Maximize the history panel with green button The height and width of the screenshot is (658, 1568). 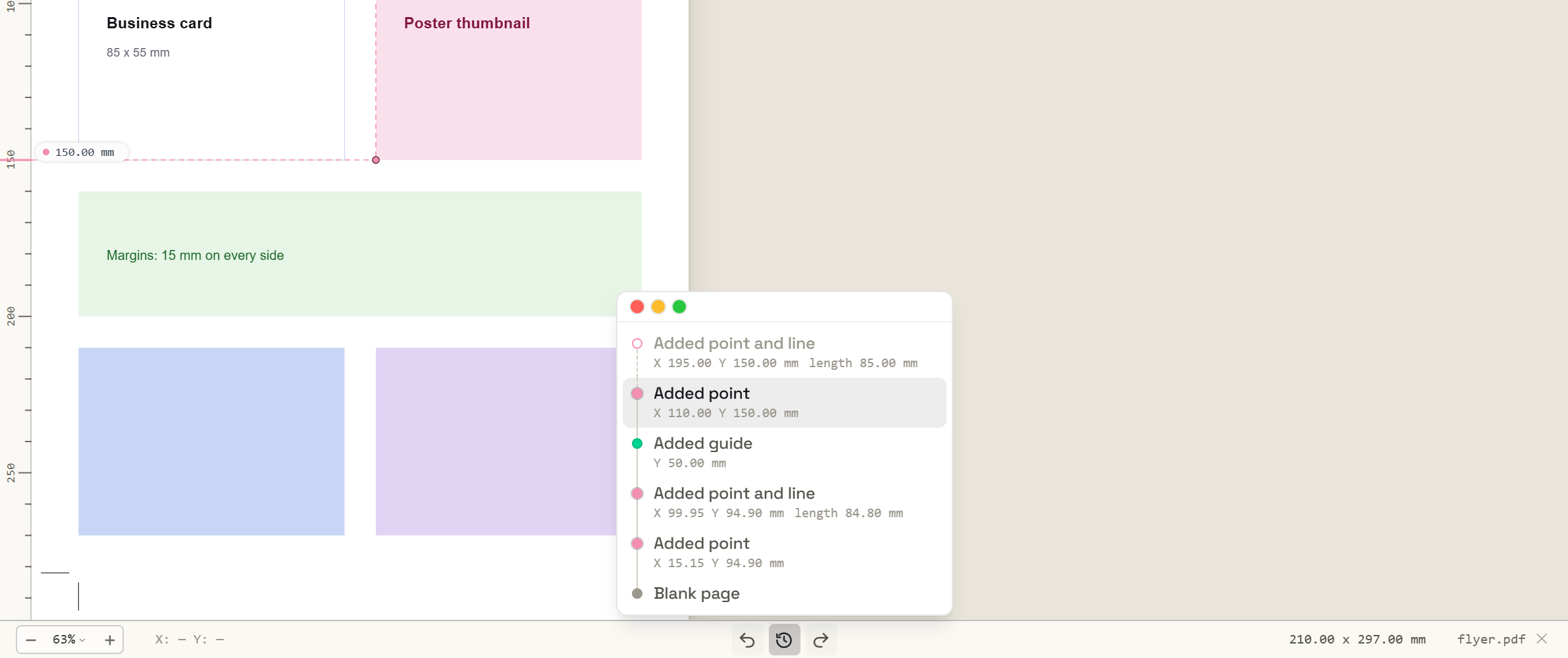click(679, 307)
